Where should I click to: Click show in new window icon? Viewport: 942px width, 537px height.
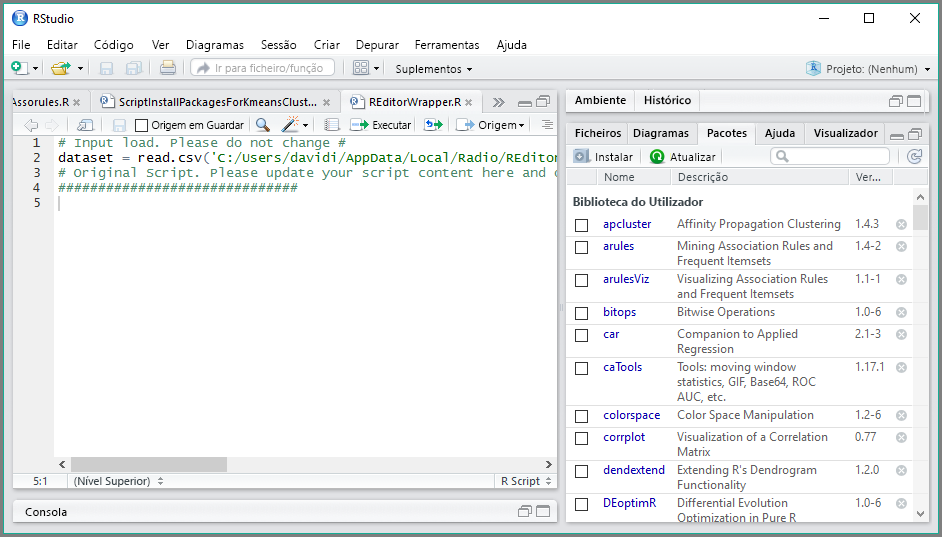coord(85,125)
